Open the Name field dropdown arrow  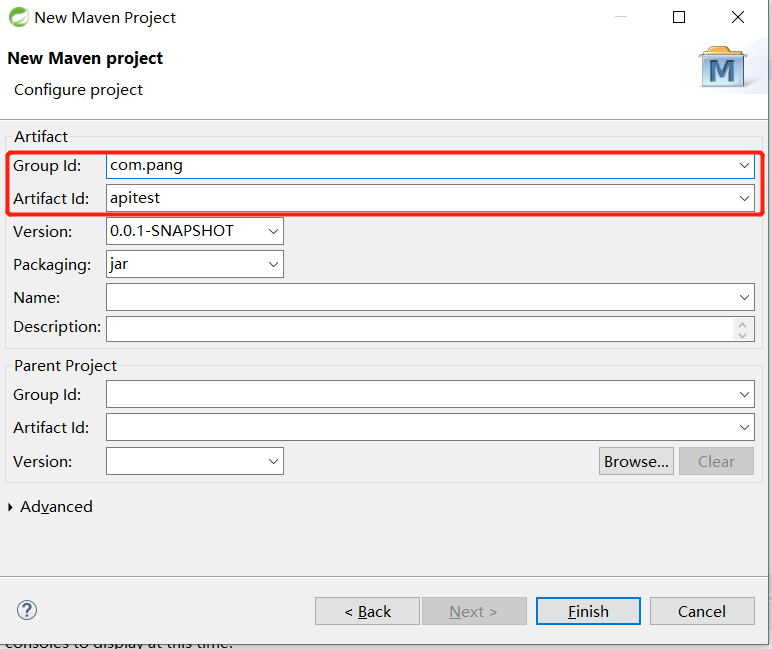pyautogui.click(x=744, y=297)
